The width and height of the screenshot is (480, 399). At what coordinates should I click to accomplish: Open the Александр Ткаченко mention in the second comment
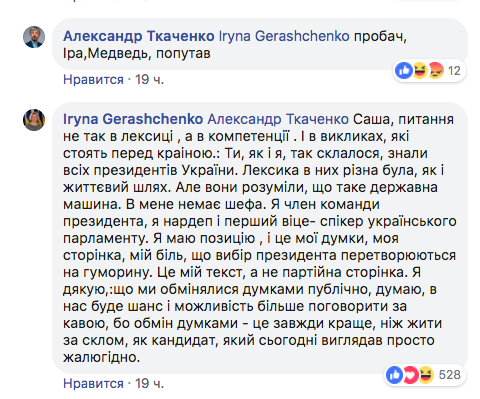(x=278, y=119)
